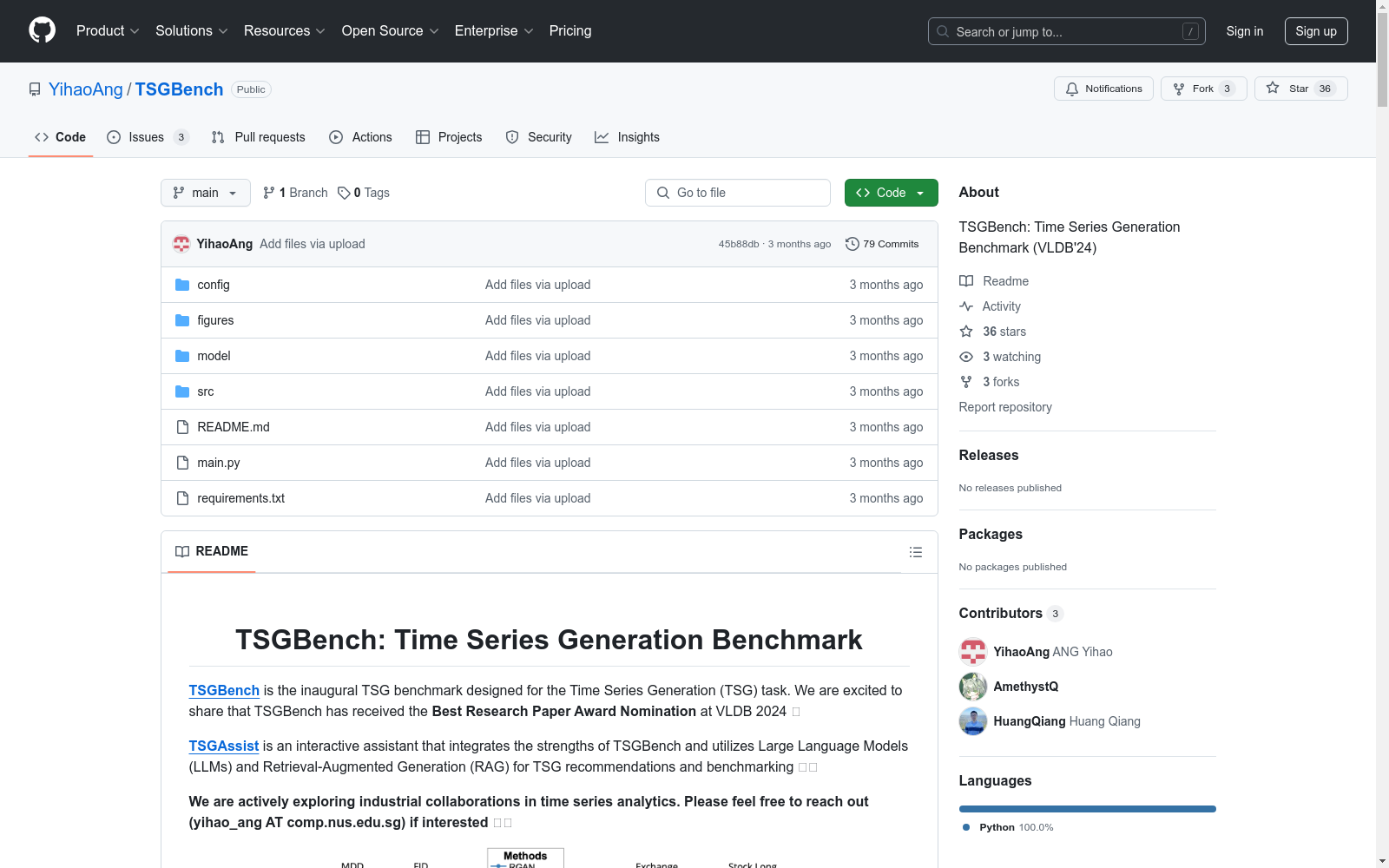This screenshot has width=1389, height=868.
Task: Open AmethystQ contributor avatar
Action: (x=973, y=687)
